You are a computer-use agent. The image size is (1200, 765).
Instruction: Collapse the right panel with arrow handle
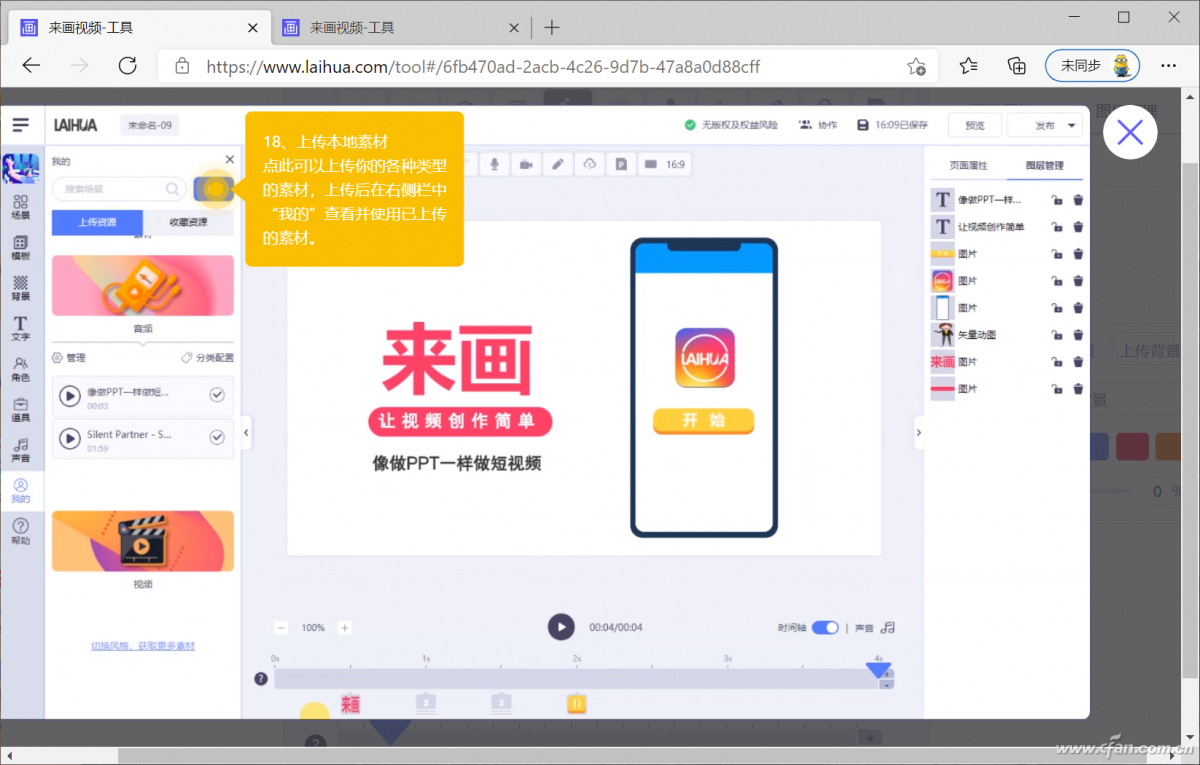pyautogui.click(x=918, y=432)
